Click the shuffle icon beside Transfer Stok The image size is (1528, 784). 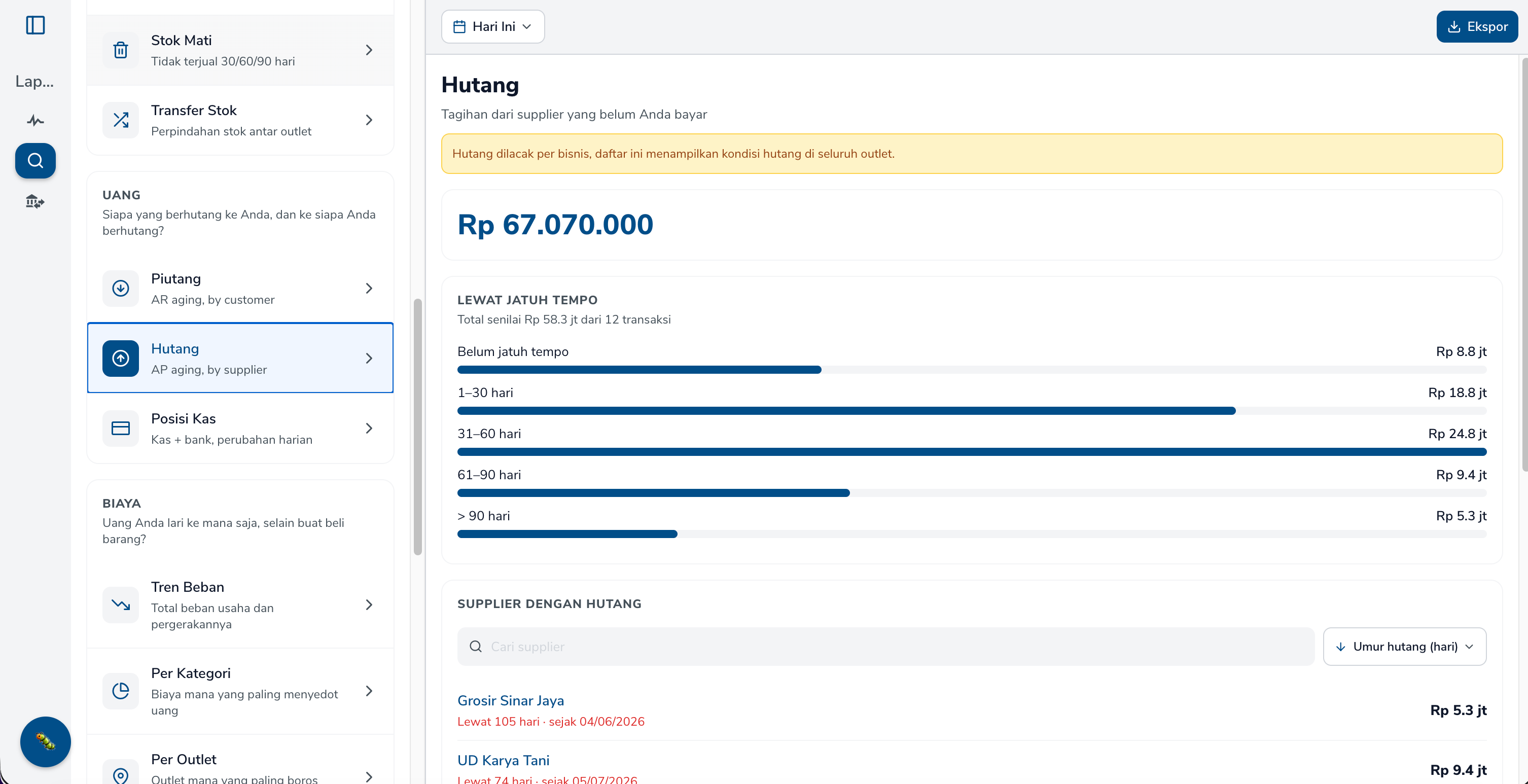click(121, 120)
